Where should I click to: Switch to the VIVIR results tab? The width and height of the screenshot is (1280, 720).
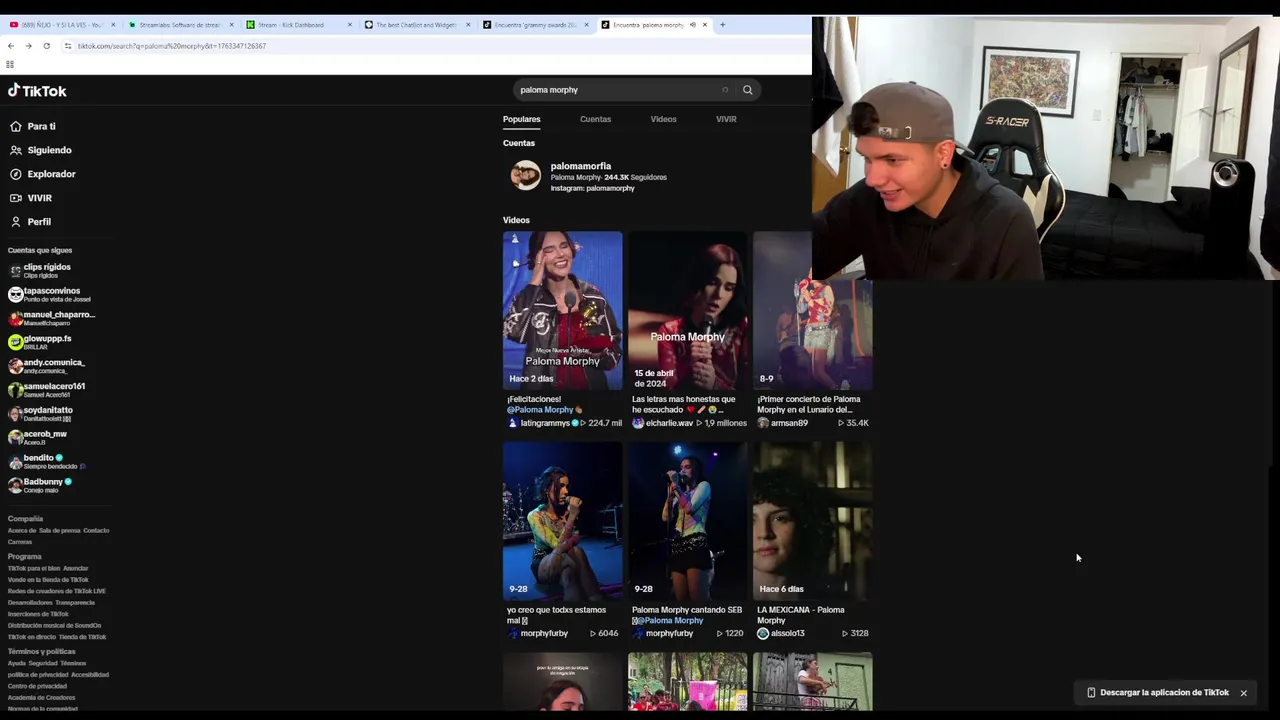tap(726, 119)
